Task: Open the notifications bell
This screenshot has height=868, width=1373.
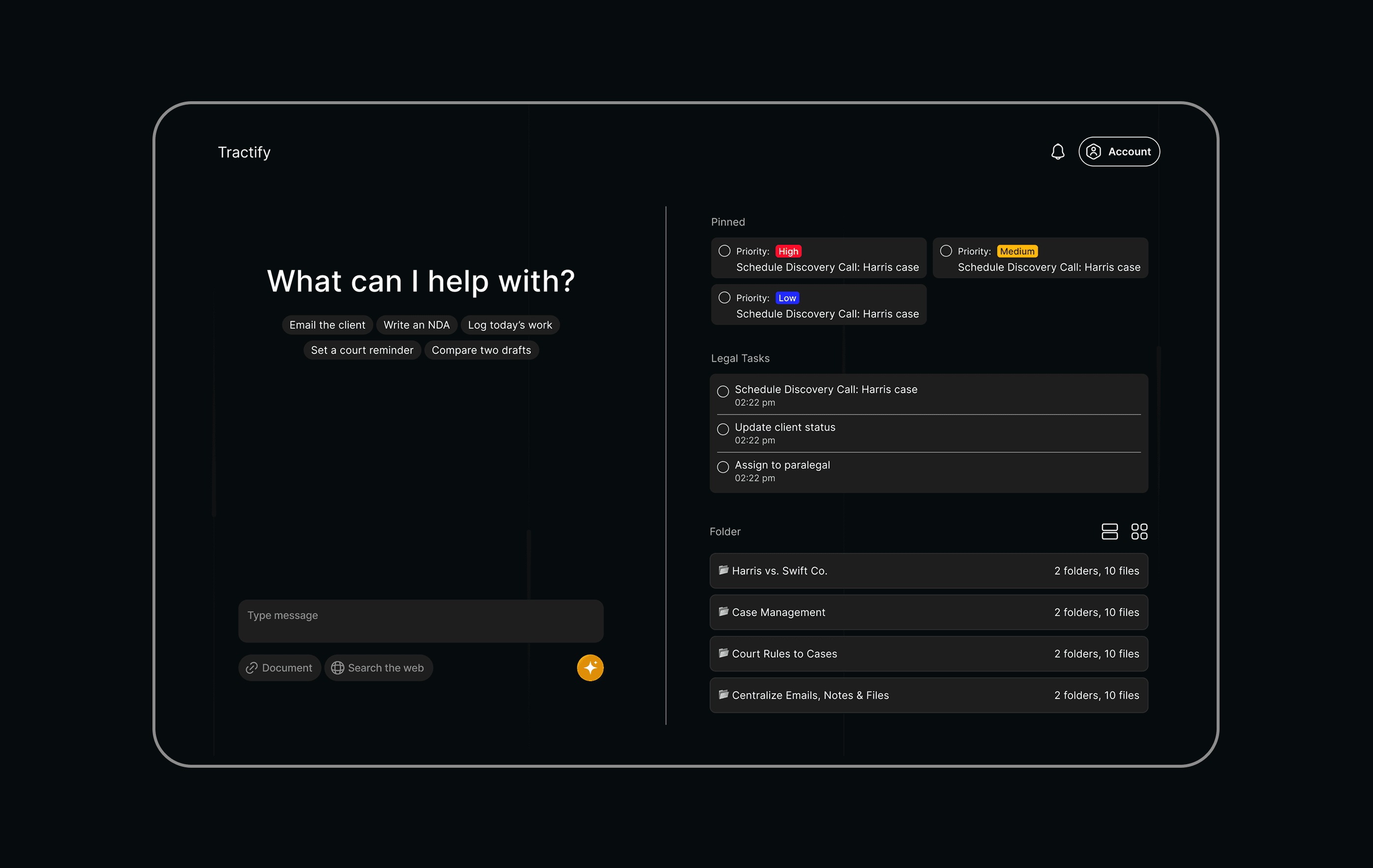Action: 1058,151
